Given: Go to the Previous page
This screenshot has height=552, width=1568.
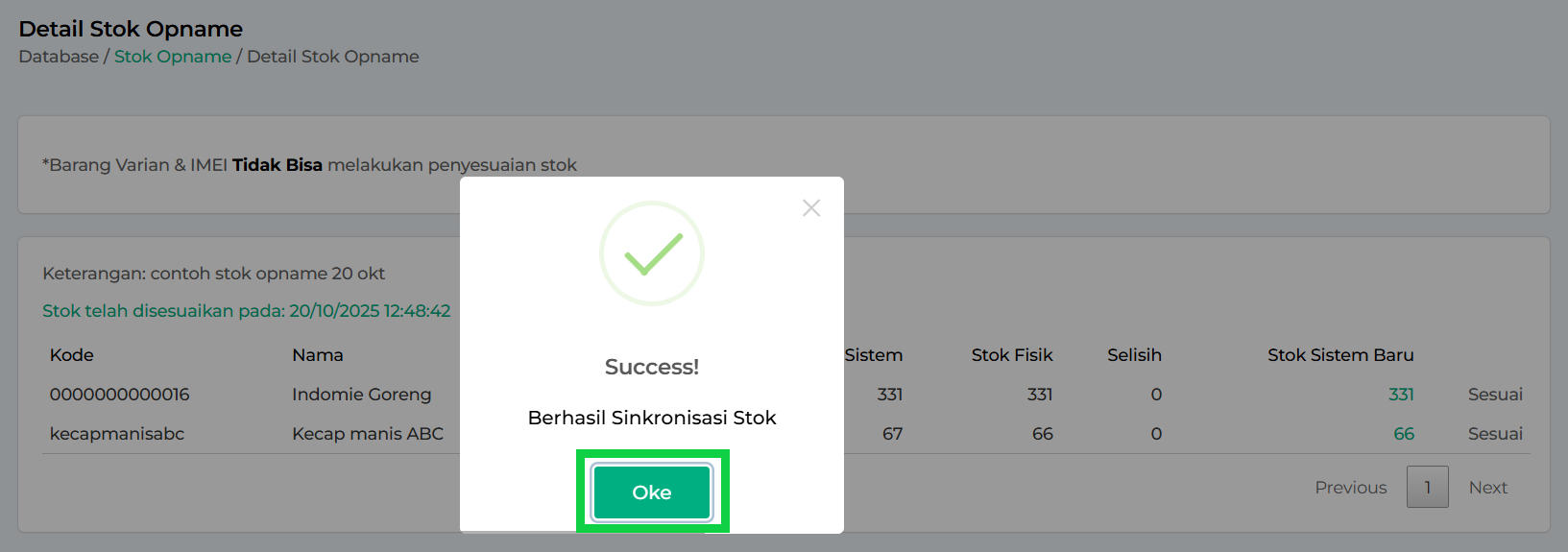Looking at the screenshot, I should pyautogui.click(x=1350, y=488).
